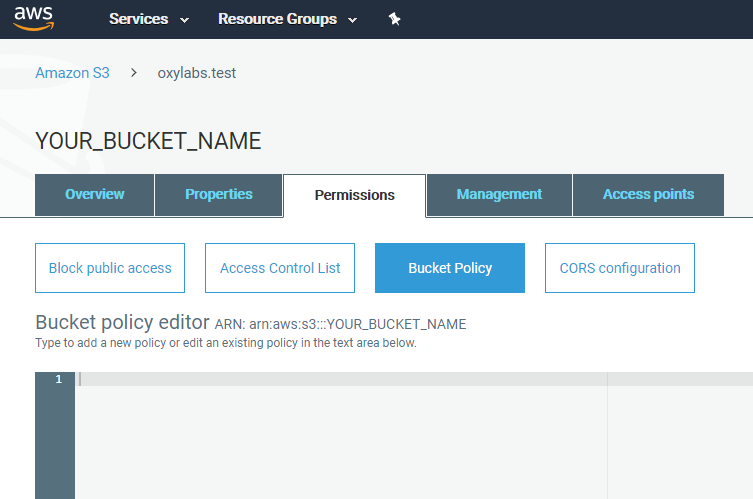
Task: Open the Services menu
Action: tap(138, 19)
